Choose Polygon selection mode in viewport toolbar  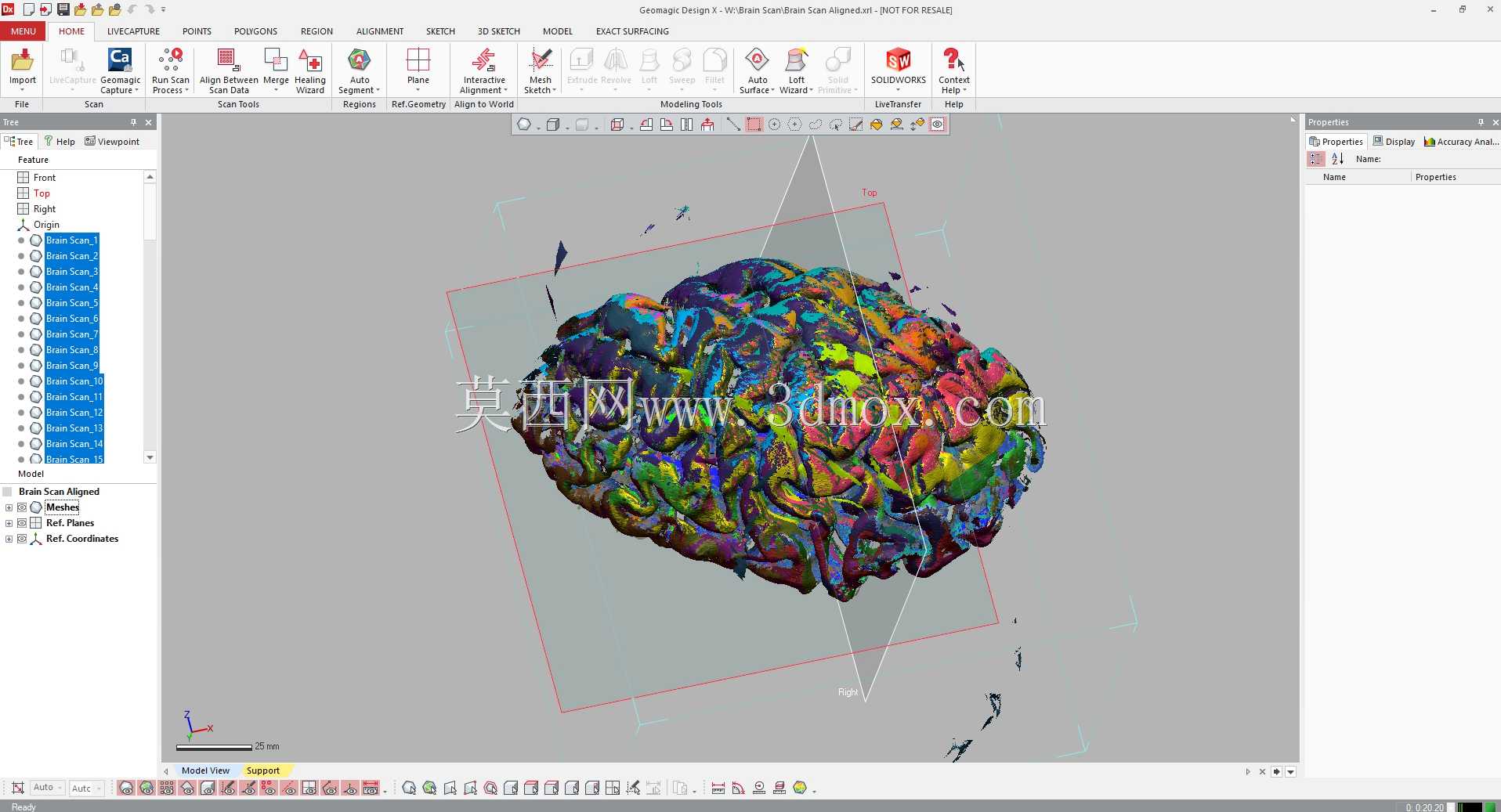tap(794, 125)
